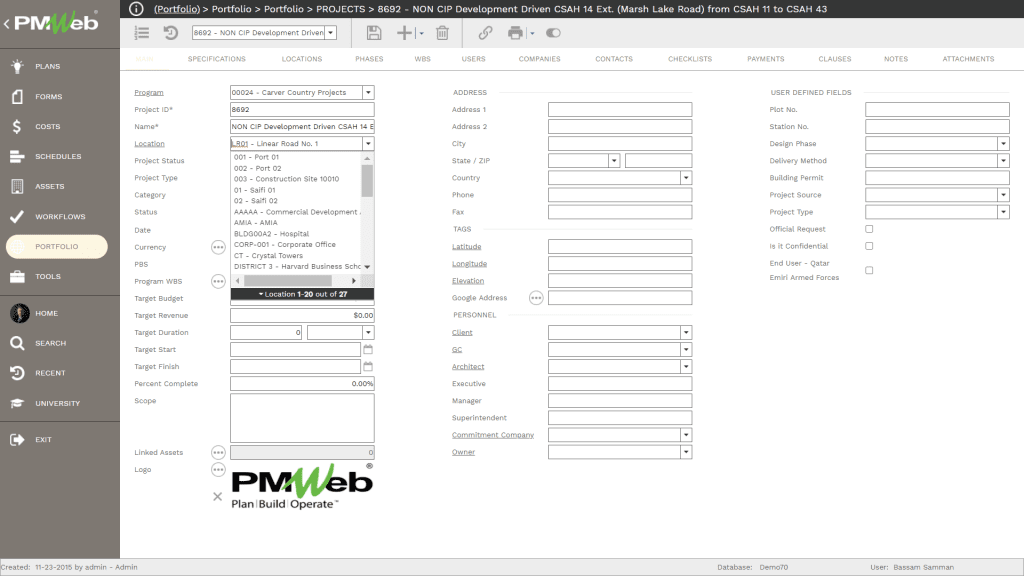Switch to Locations tab
The height and width of the screenshot is (576, 1024).
coord(302,59)
